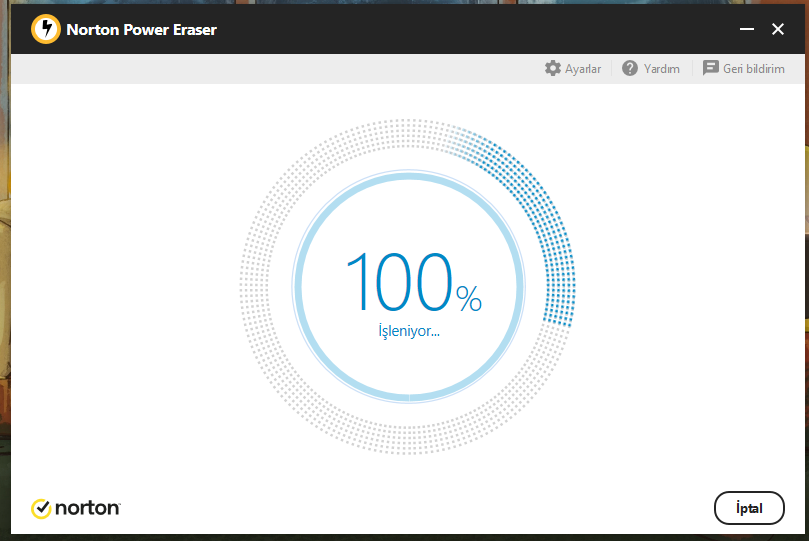The height and width of the screenshot is (541, 809).
Task: Click the norton checkmark logo
Action: pyautogui.click(x=41, y=509)
